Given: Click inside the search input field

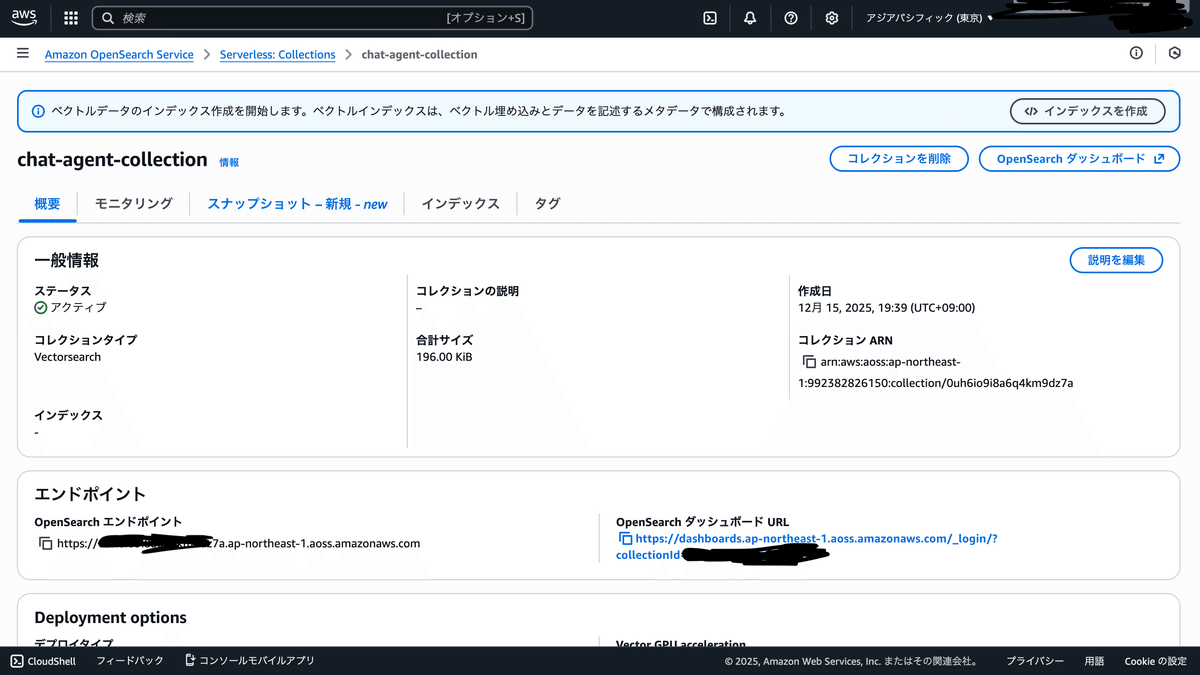Looking at the screenshot, I should coord(300,17).
